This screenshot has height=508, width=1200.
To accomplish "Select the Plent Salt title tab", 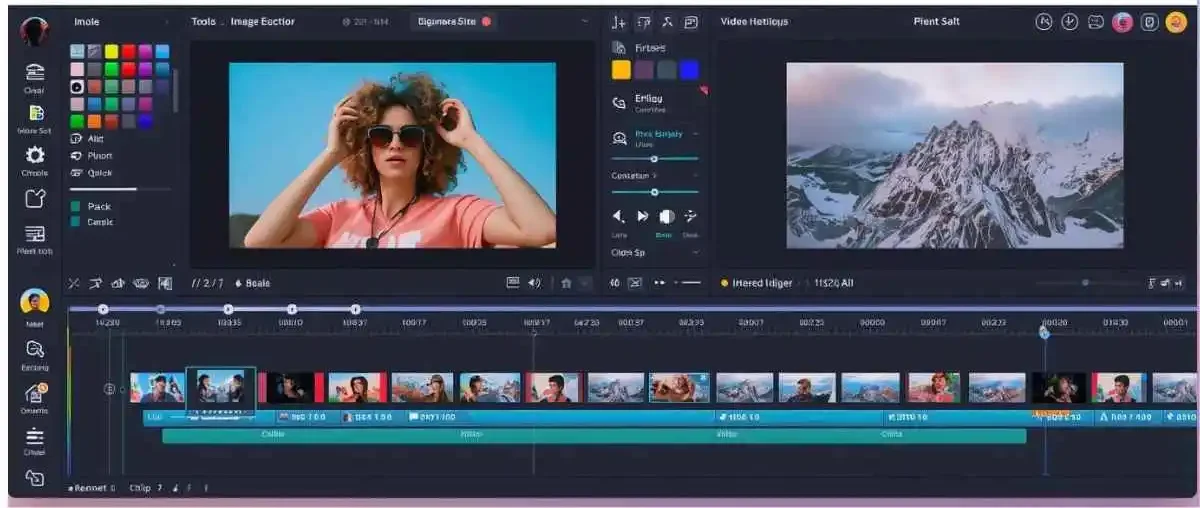I will (939, 21).
